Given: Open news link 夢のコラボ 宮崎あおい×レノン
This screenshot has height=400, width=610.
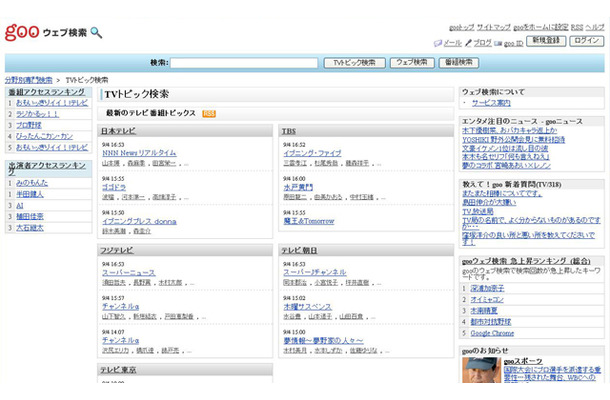Looking at the screenshot, I should click(x=507, y=165).
